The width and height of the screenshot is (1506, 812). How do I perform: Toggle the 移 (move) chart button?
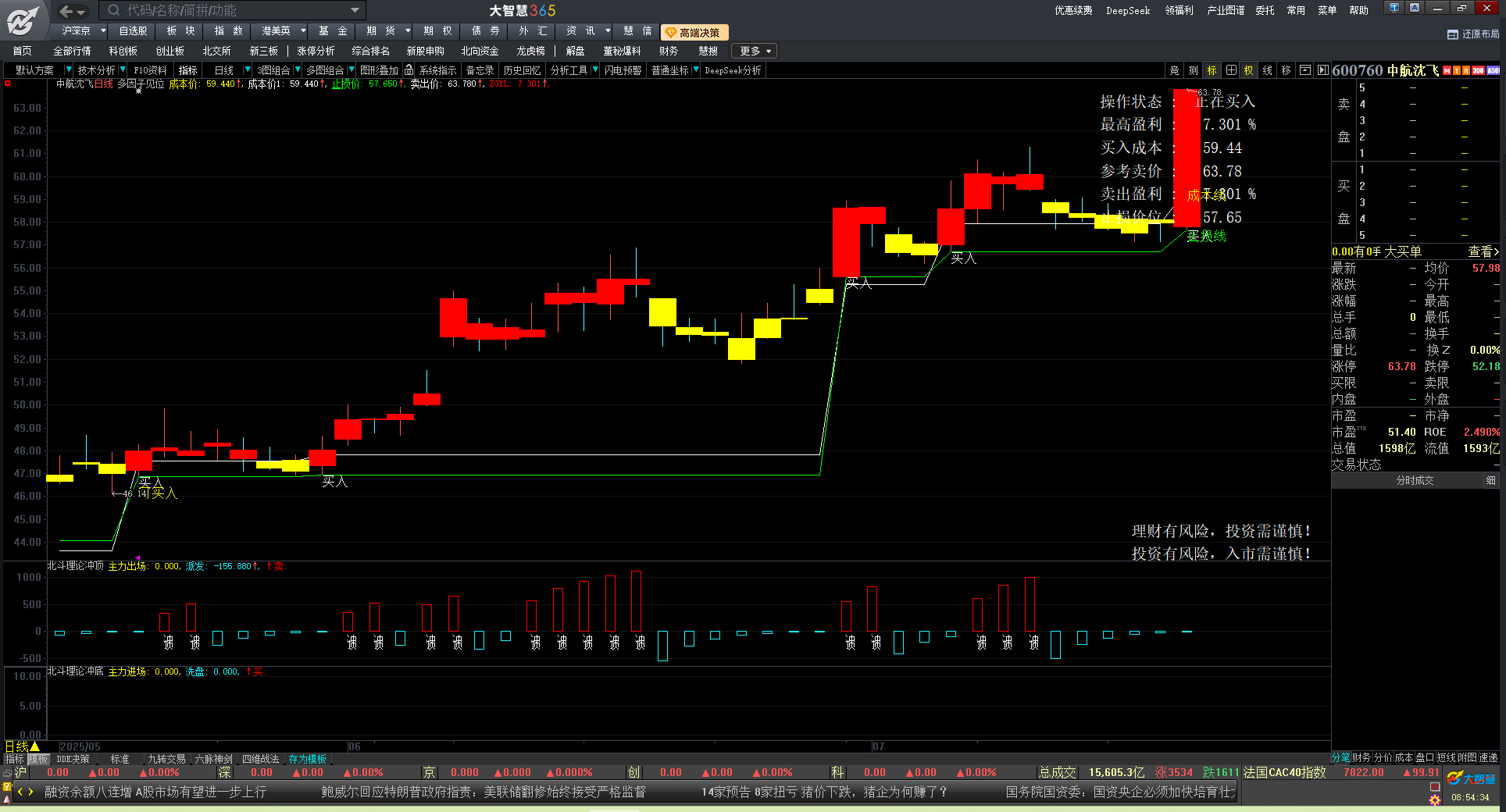(1286, 70)
